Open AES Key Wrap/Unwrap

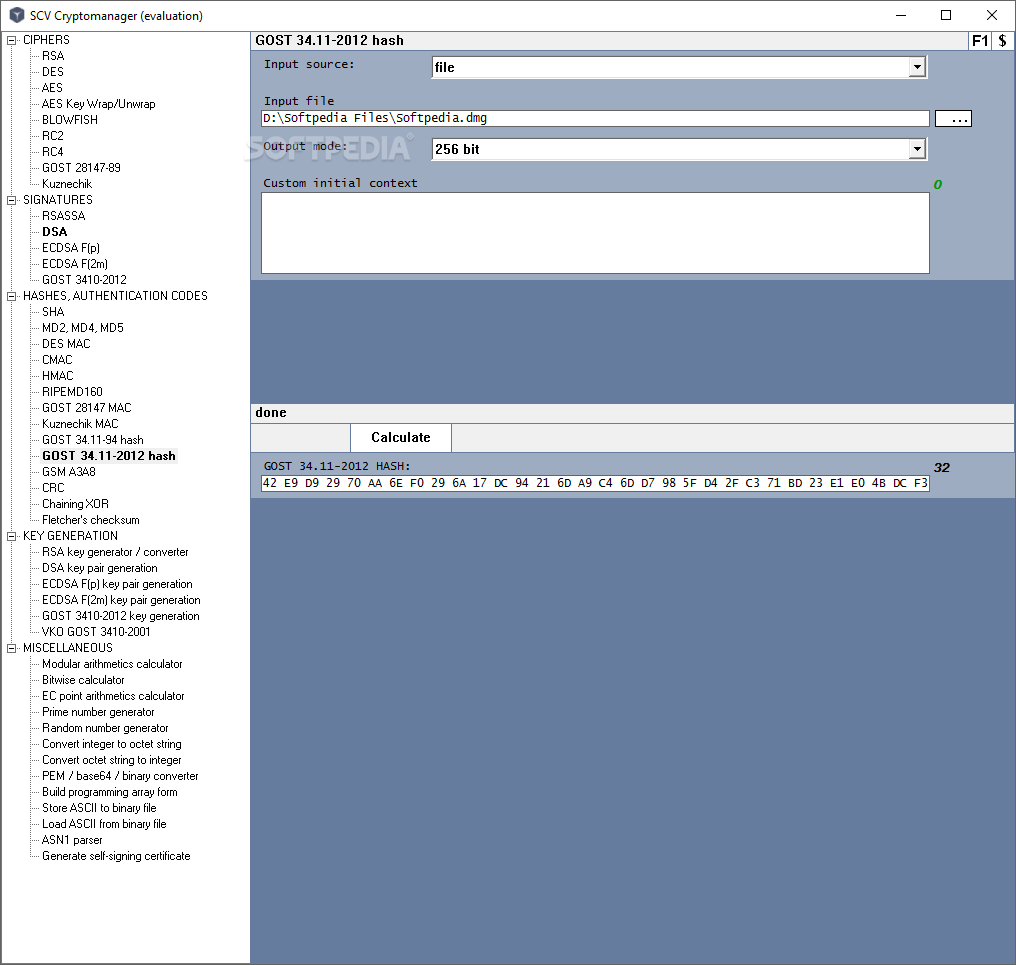click(98, 104)
